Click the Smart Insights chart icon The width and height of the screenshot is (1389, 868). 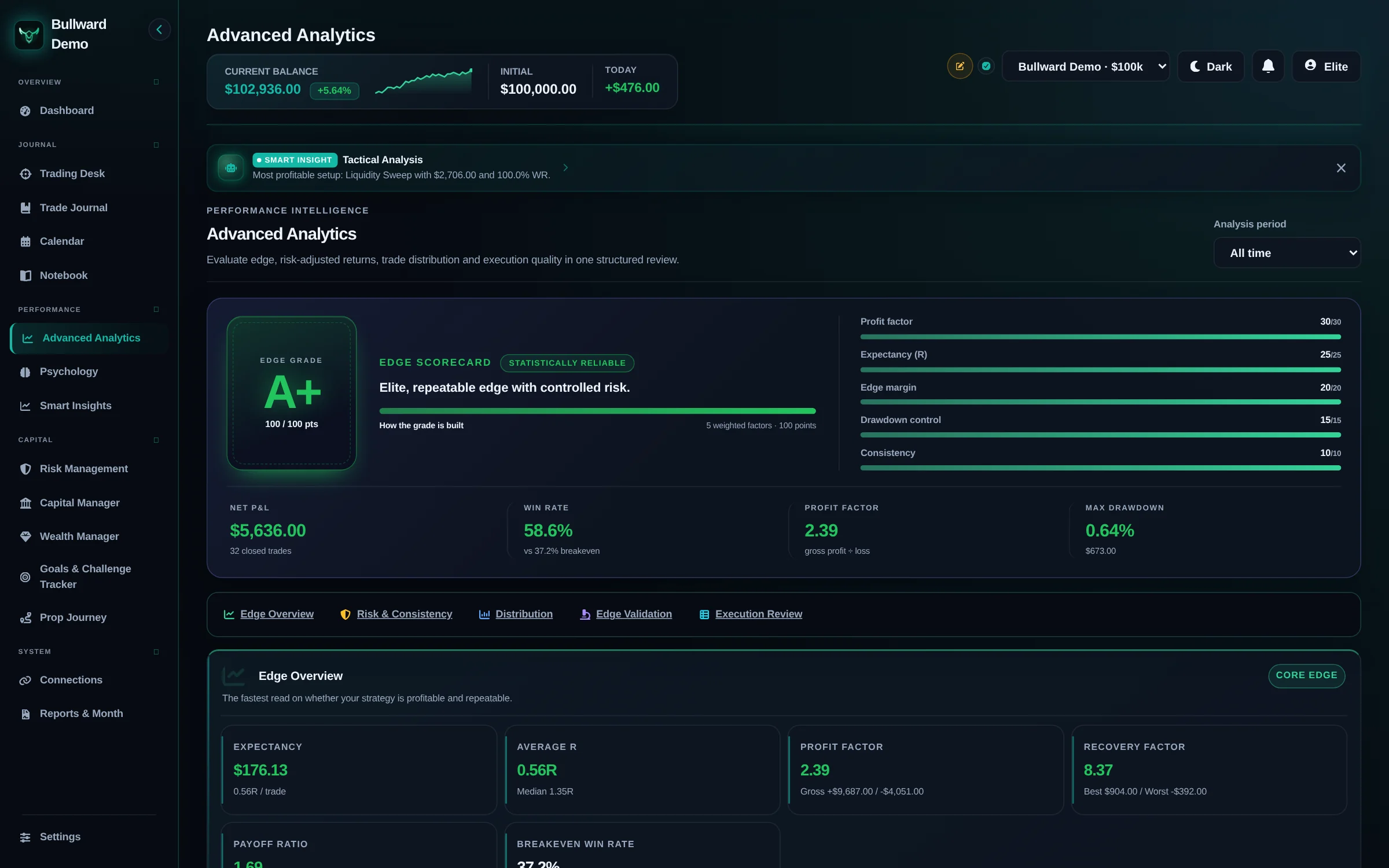coord(25,406)
